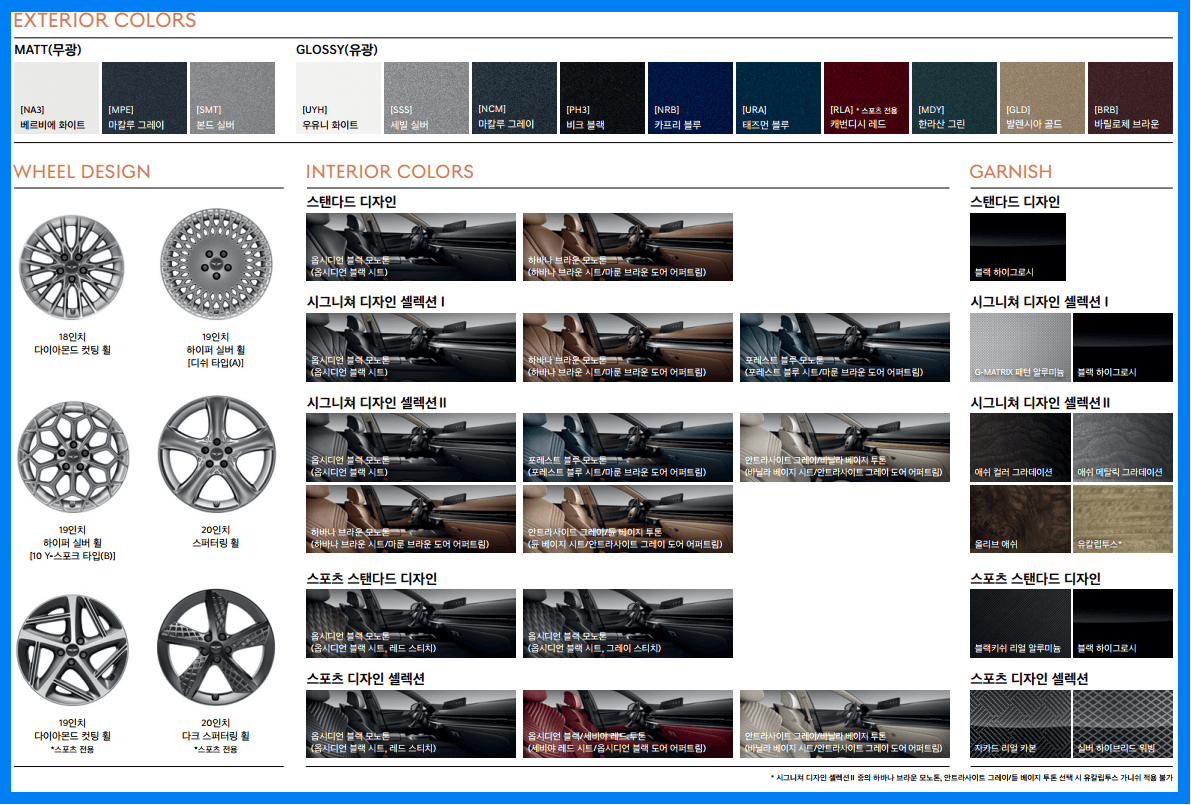
Task: Select the matte [MPE] 마칼루 그레이 swatch
Action: click(144, 98)
